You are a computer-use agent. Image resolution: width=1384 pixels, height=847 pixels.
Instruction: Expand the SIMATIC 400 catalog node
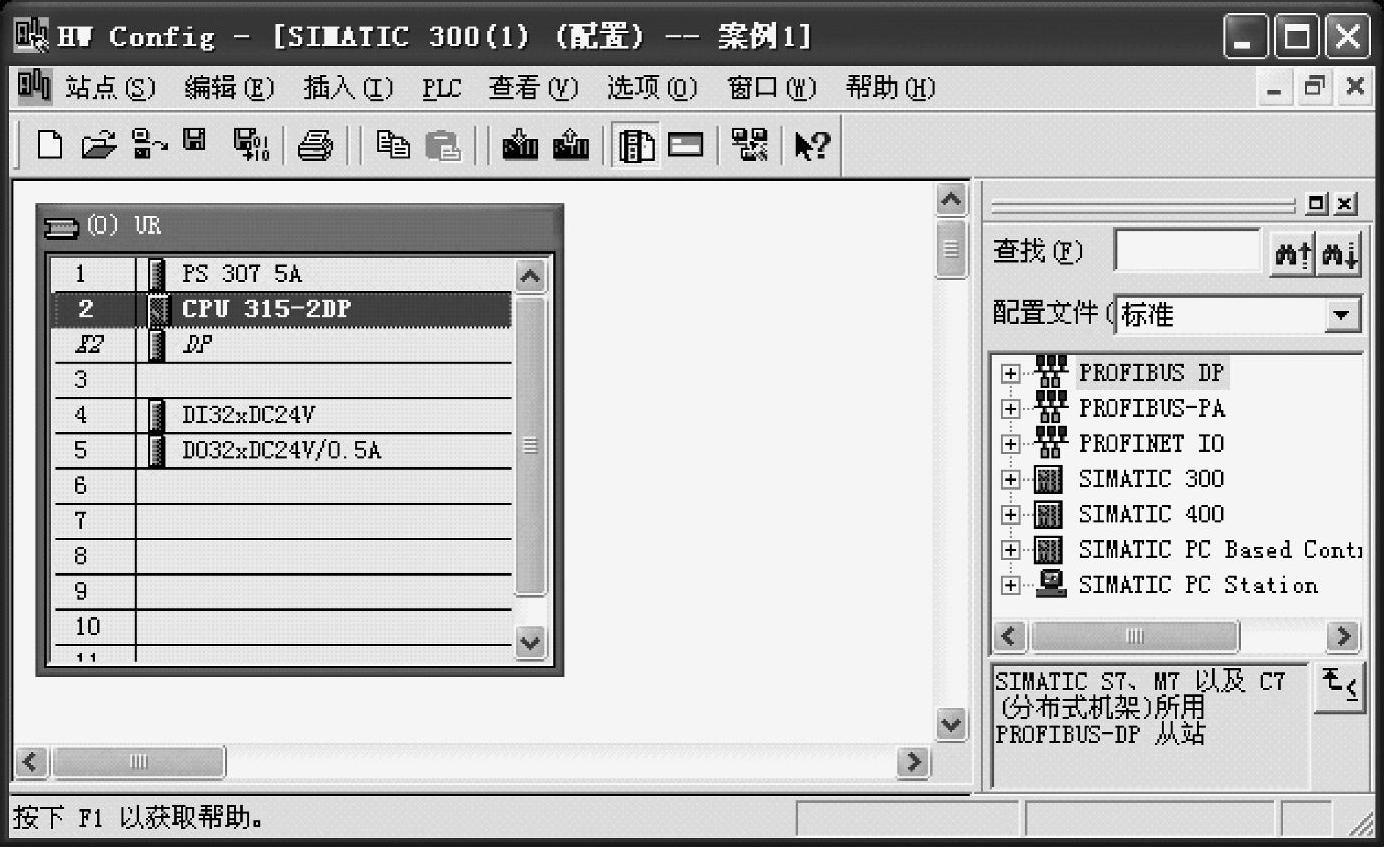[x=1011, y=515]
